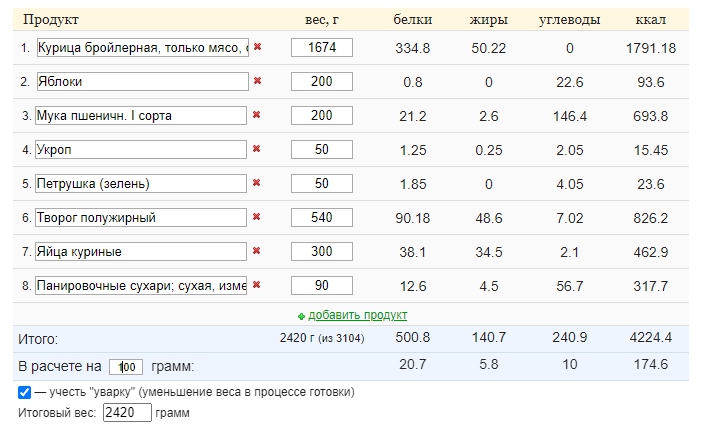Remove the chicken broiler product row
This screenshot has width=714, height=425.
click(x=257, y=47)
